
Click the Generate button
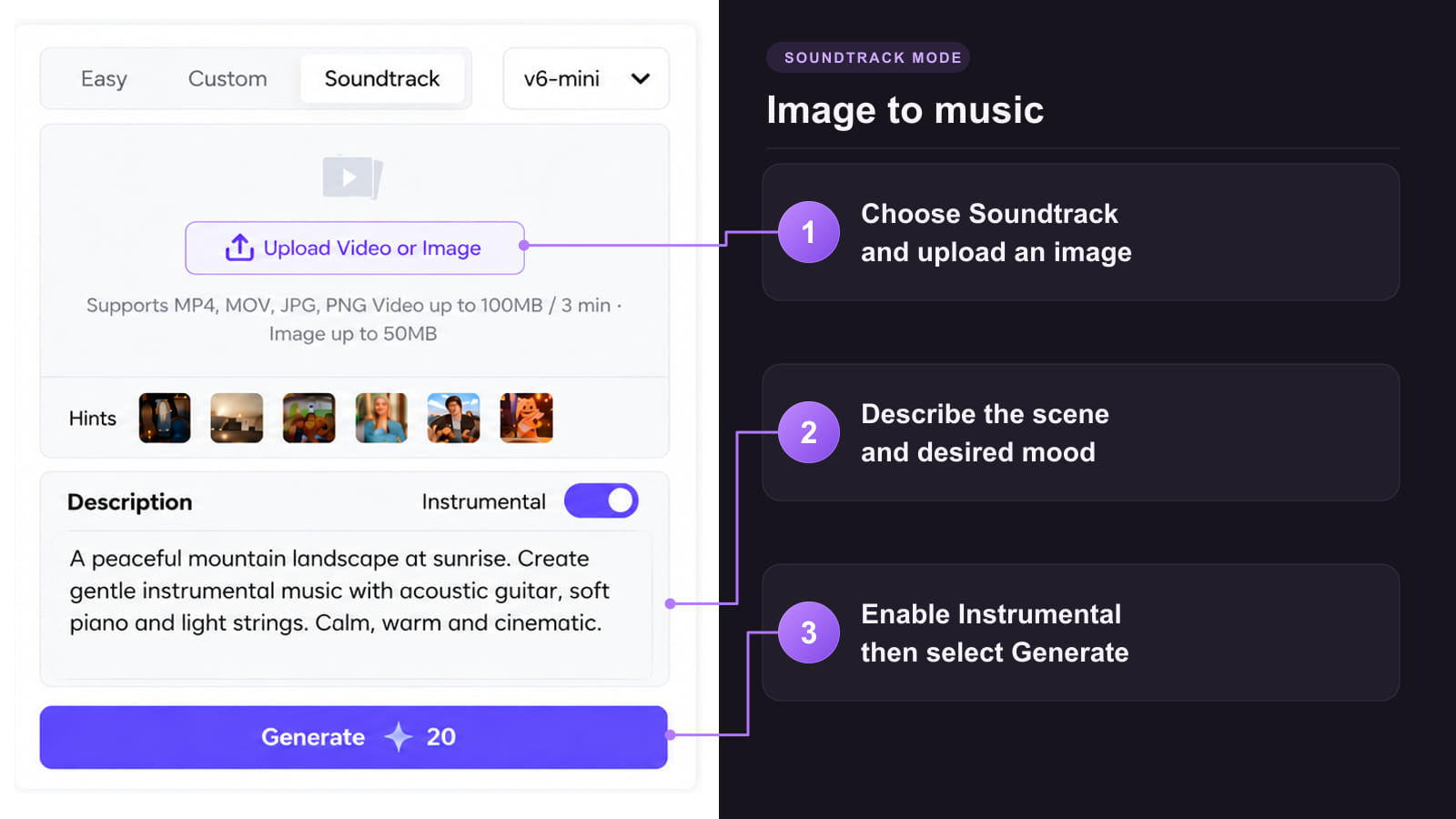[354, 737]
